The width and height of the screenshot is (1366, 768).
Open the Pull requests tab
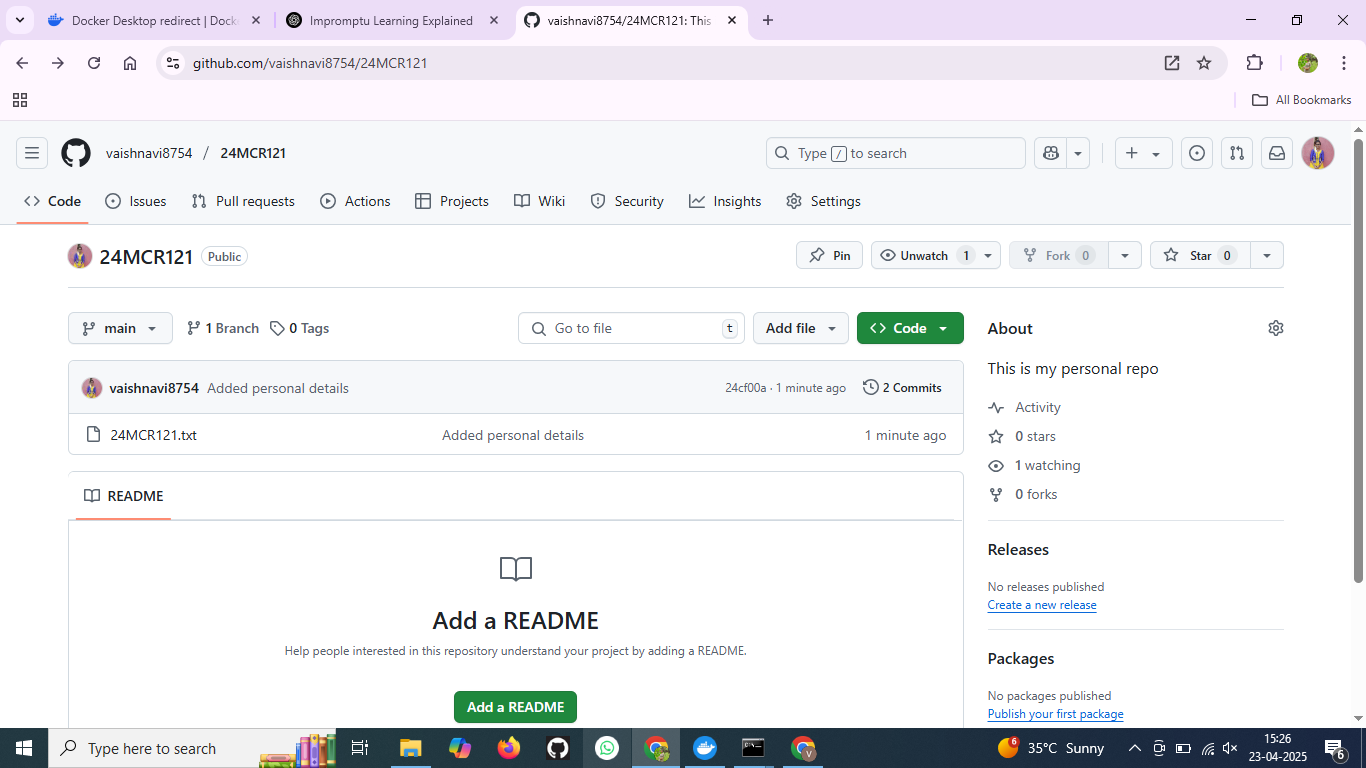pyautogui.click(x=243, y=201)
